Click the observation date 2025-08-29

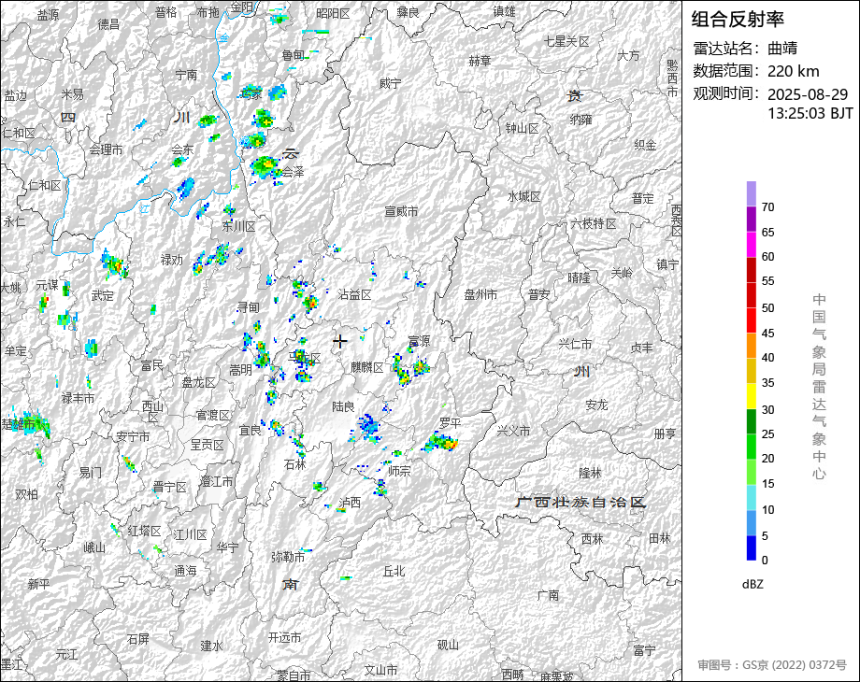pos(807,94)
